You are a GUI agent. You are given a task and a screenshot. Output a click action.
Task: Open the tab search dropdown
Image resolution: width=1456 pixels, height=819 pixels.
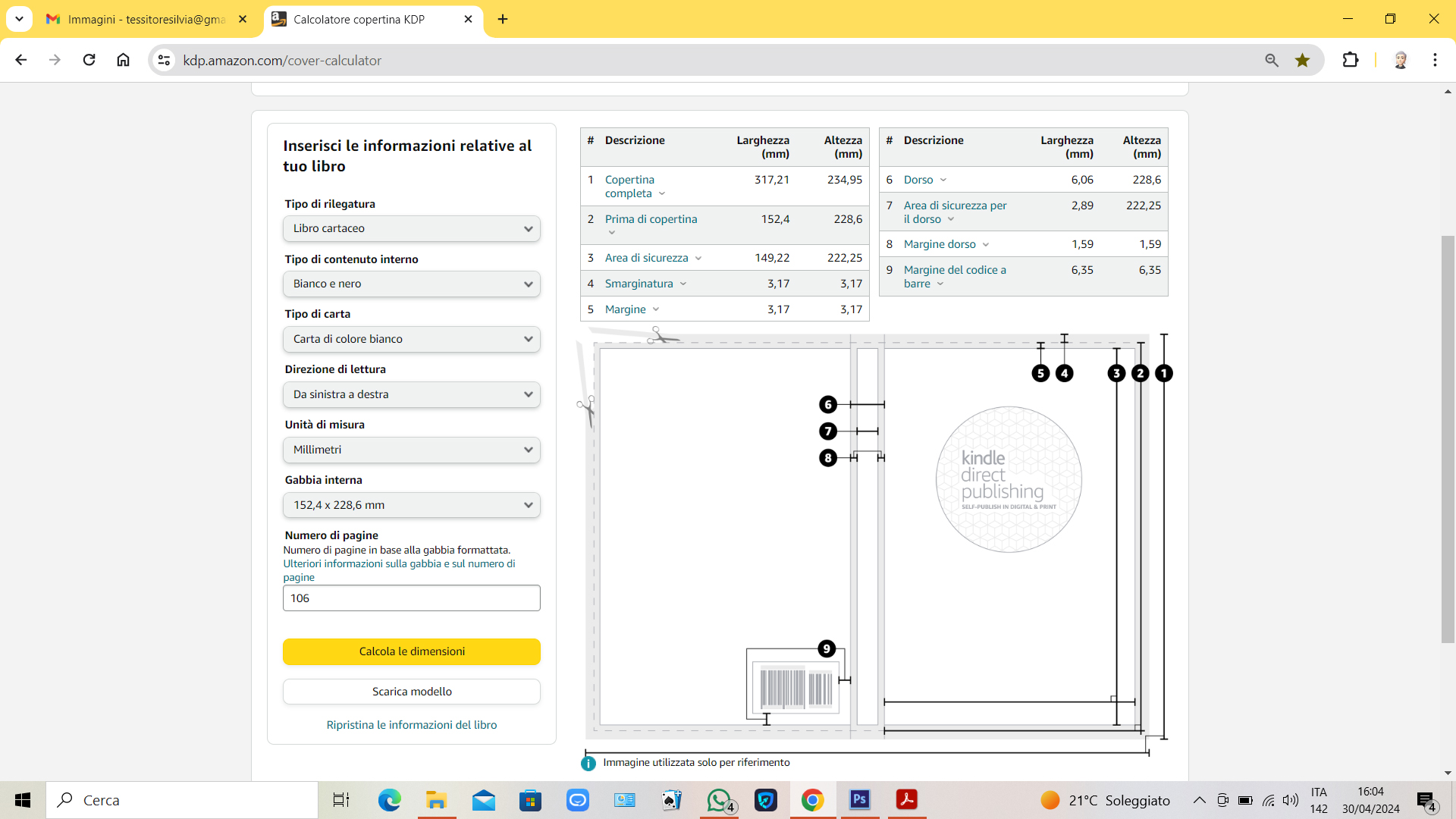coord(19,19)
